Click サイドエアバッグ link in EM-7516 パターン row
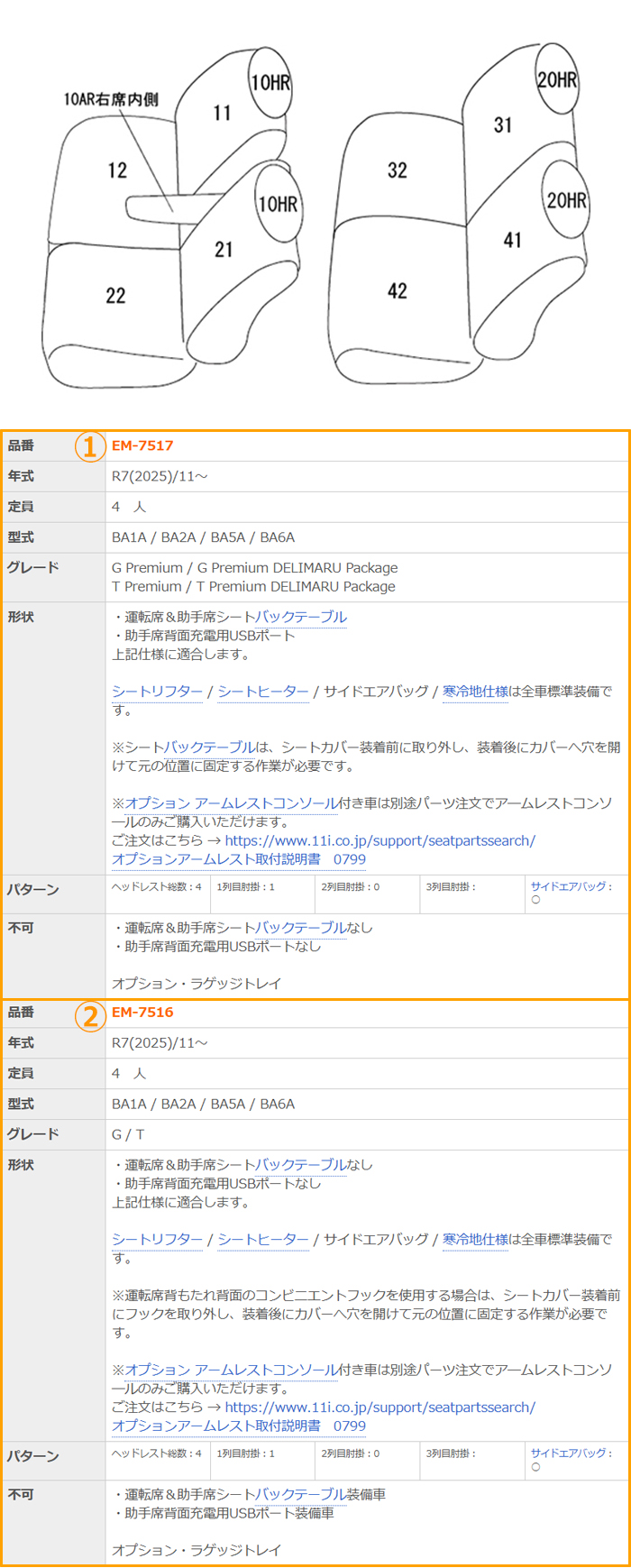This screenshot has height=1568, width=631. [x=568, y=1453]
